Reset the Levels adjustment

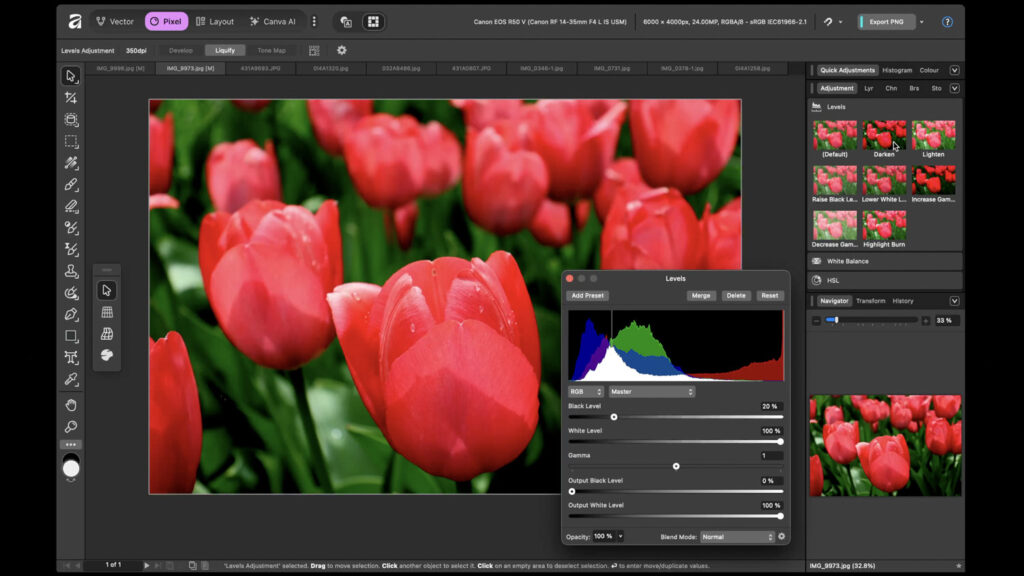(x=769, y=294)
